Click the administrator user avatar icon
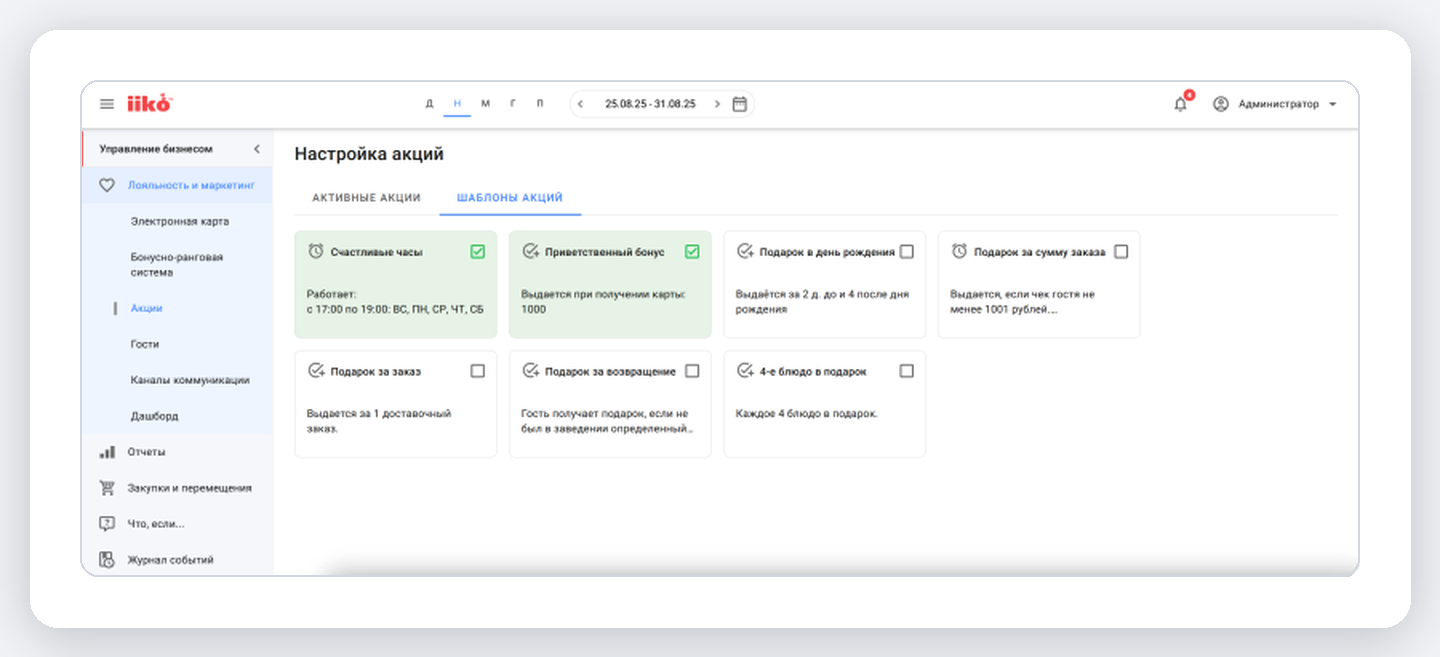The image size is (1440, 657). click(x=1220, y=104)
